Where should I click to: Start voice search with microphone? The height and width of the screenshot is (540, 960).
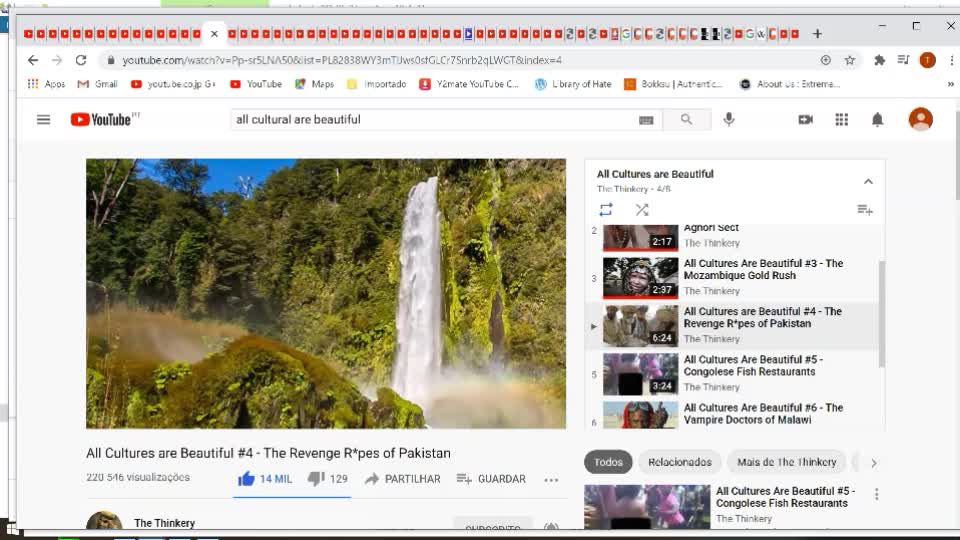729,119
